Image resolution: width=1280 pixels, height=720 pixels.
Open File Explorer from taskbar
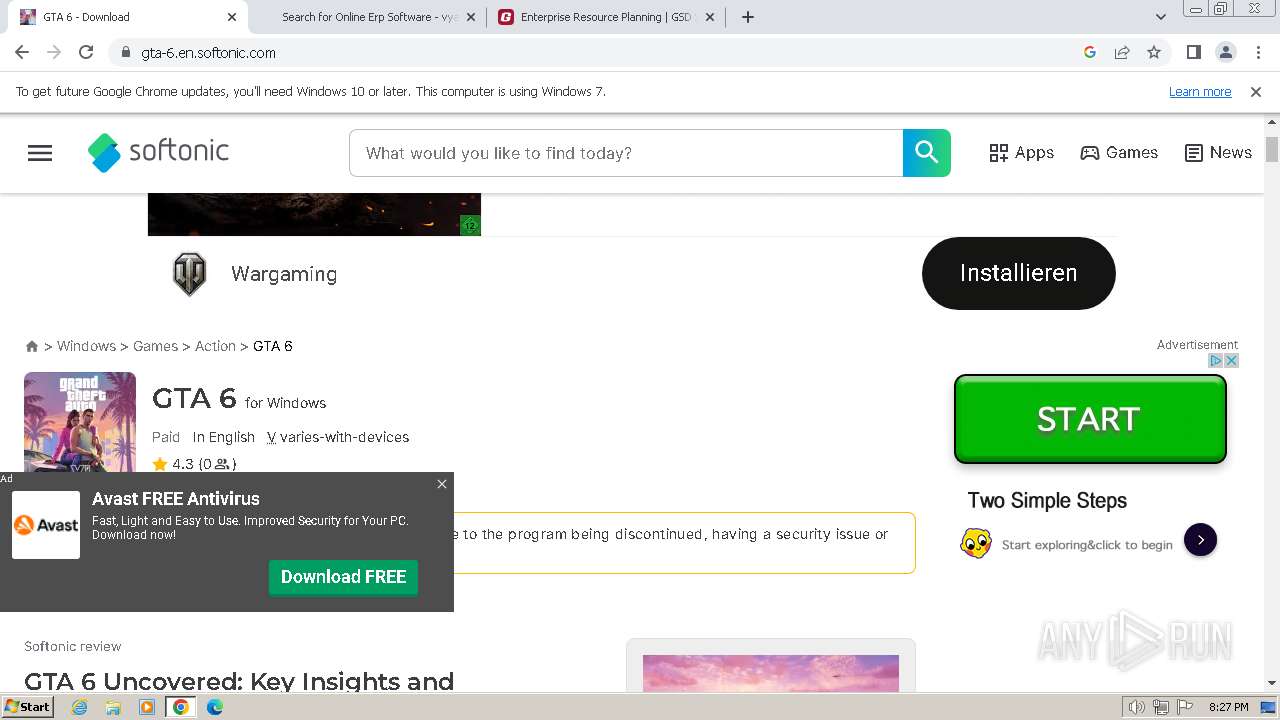(113, 707)
